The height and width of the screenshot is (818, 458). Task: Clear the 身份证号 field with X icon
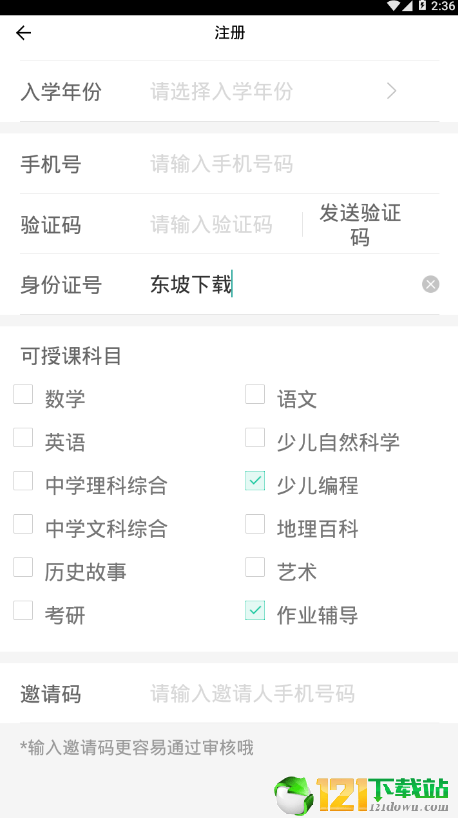(430, 284)
